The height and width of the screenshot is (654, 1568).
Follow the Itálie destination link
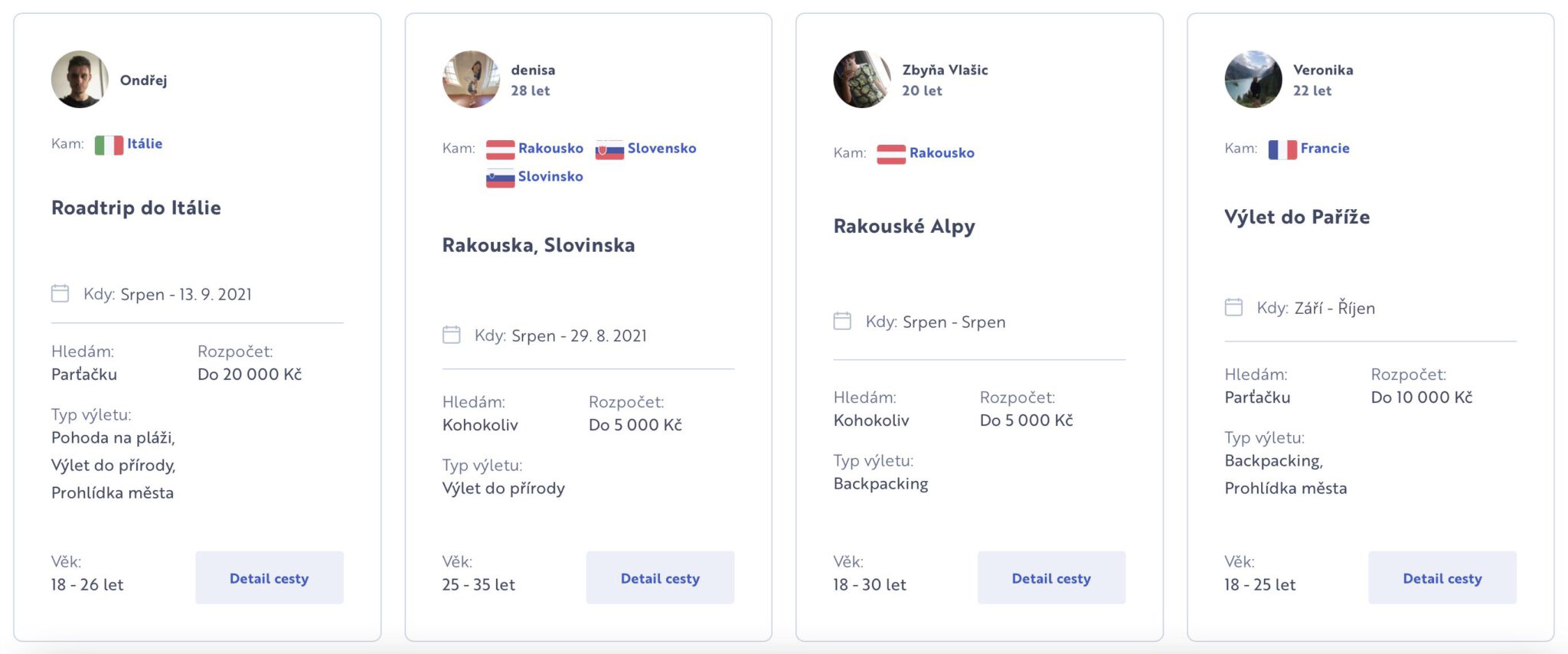[145, 144]
